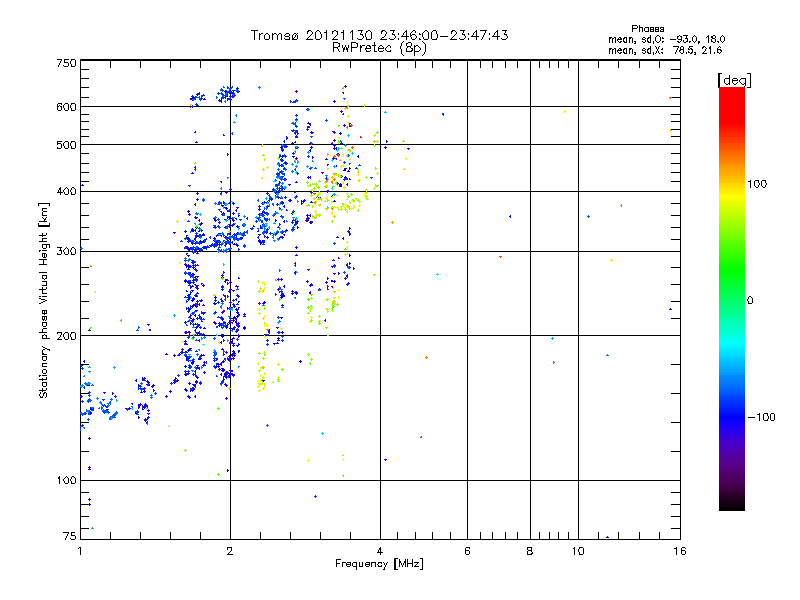Click the "Stationary phase Virtual Height [km]" axis label

coord(44,300)
